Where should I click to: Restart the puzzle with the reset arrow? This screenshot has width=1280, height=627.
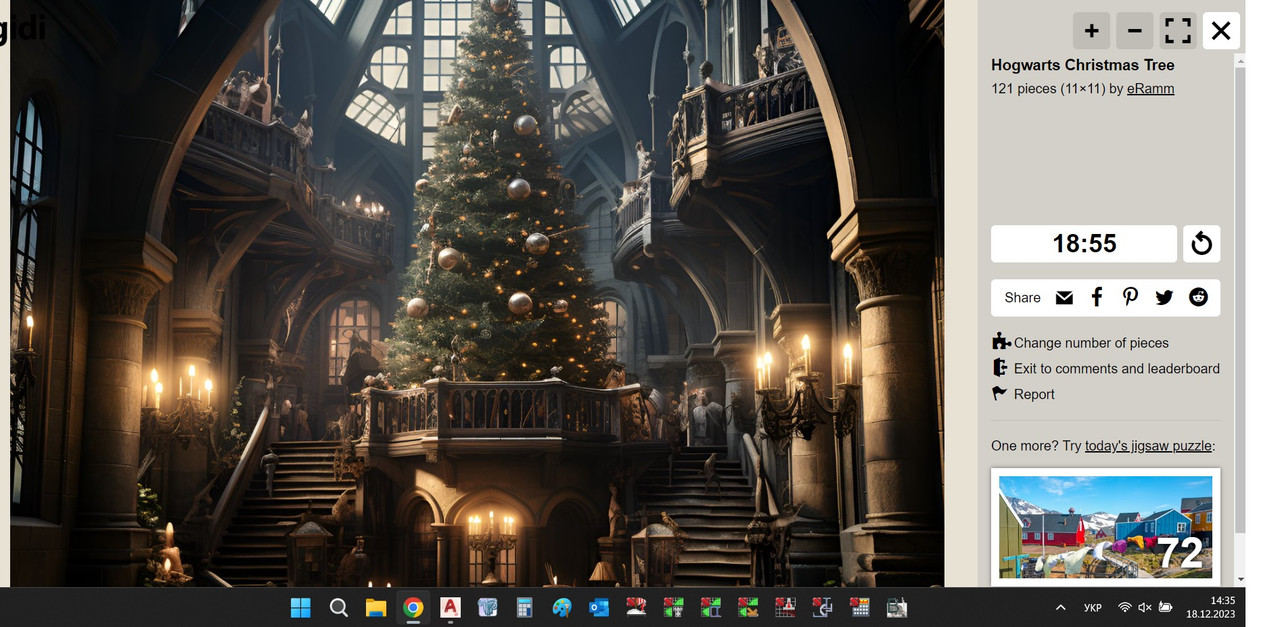click(1202, 244)
